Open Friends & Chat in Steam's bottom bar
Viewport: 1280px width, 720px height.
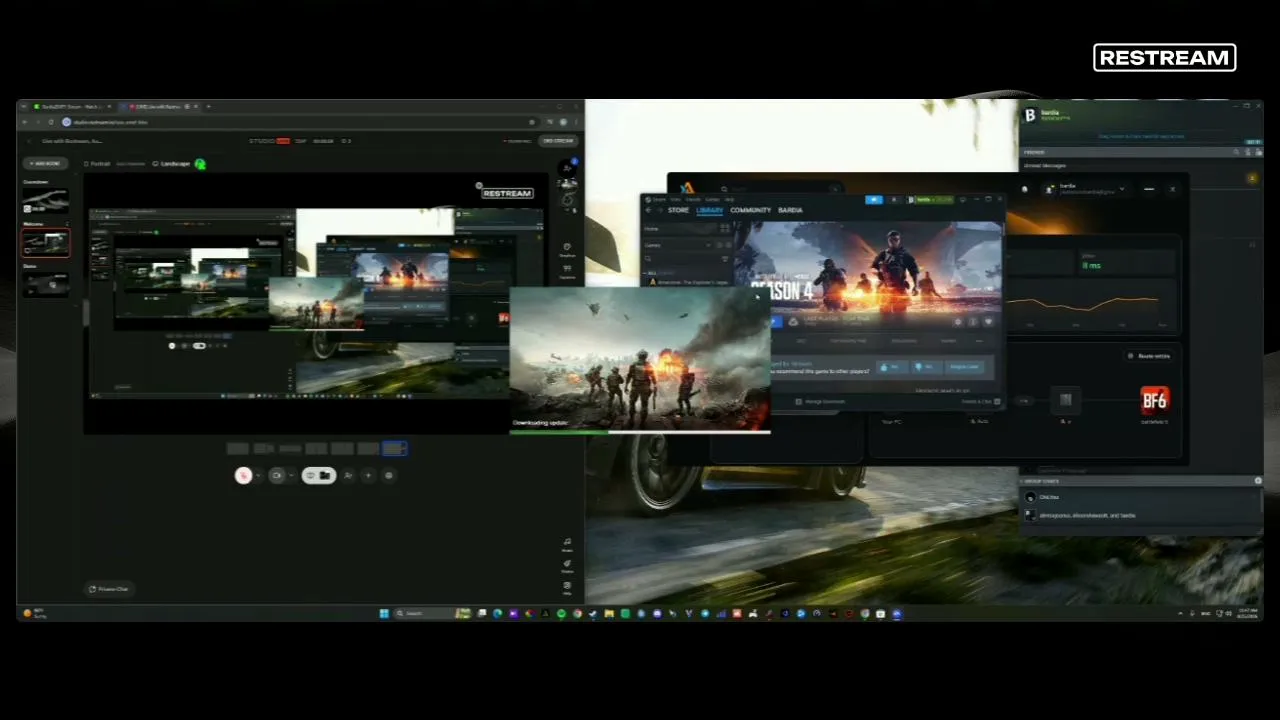pos(980,402)
